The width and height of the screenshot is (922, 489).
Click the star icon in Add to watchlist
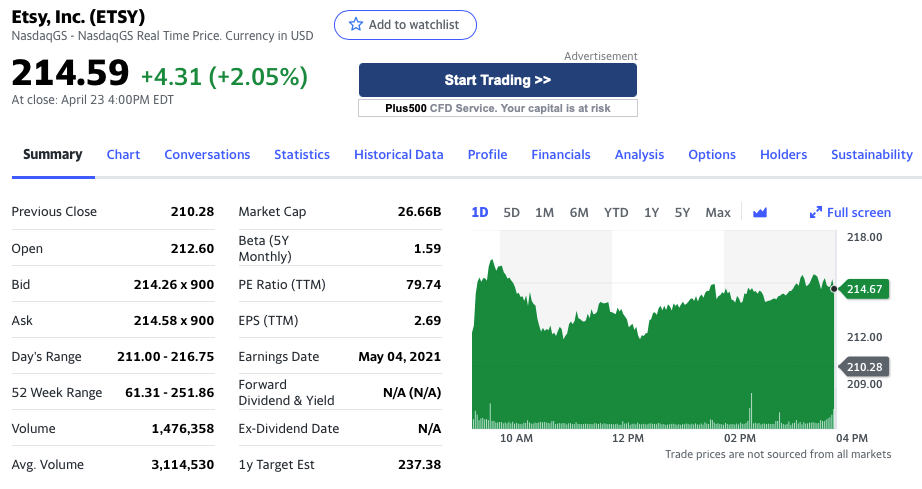[356, 24]
